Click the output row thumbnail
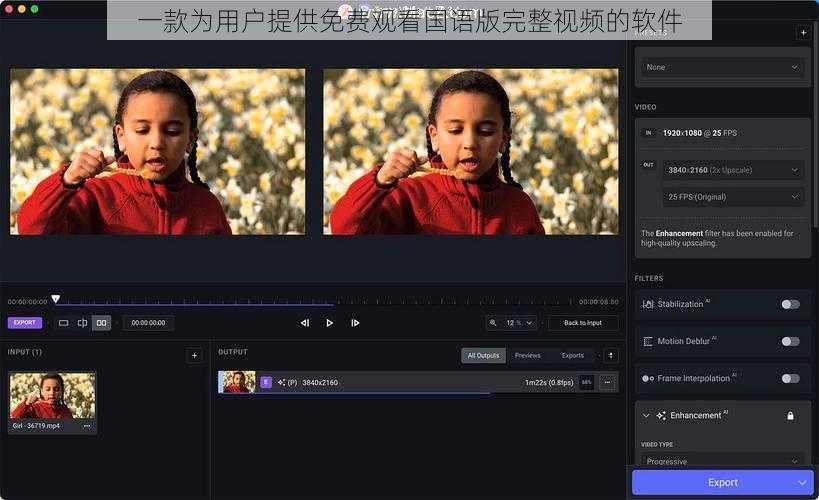The width and height of the screenshot is (819, 500). click(x=237, y=382)
